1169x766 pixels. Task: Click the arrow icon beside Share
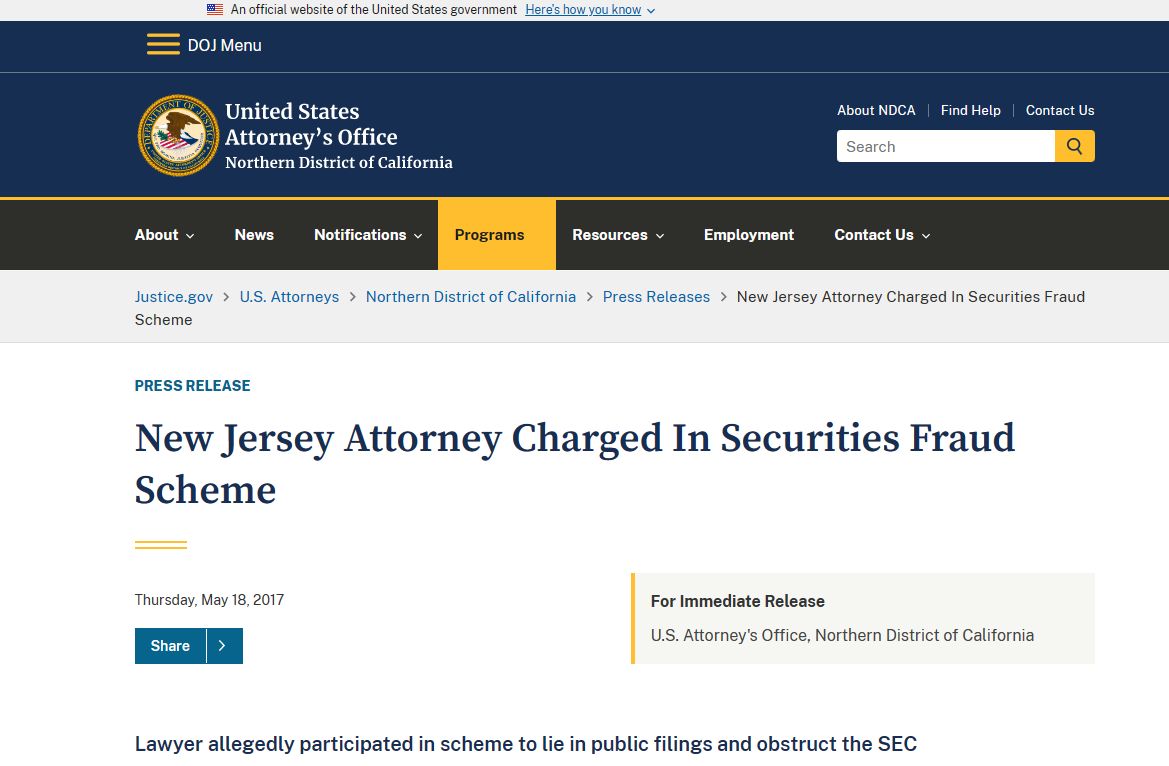click(x=223, y=646)
